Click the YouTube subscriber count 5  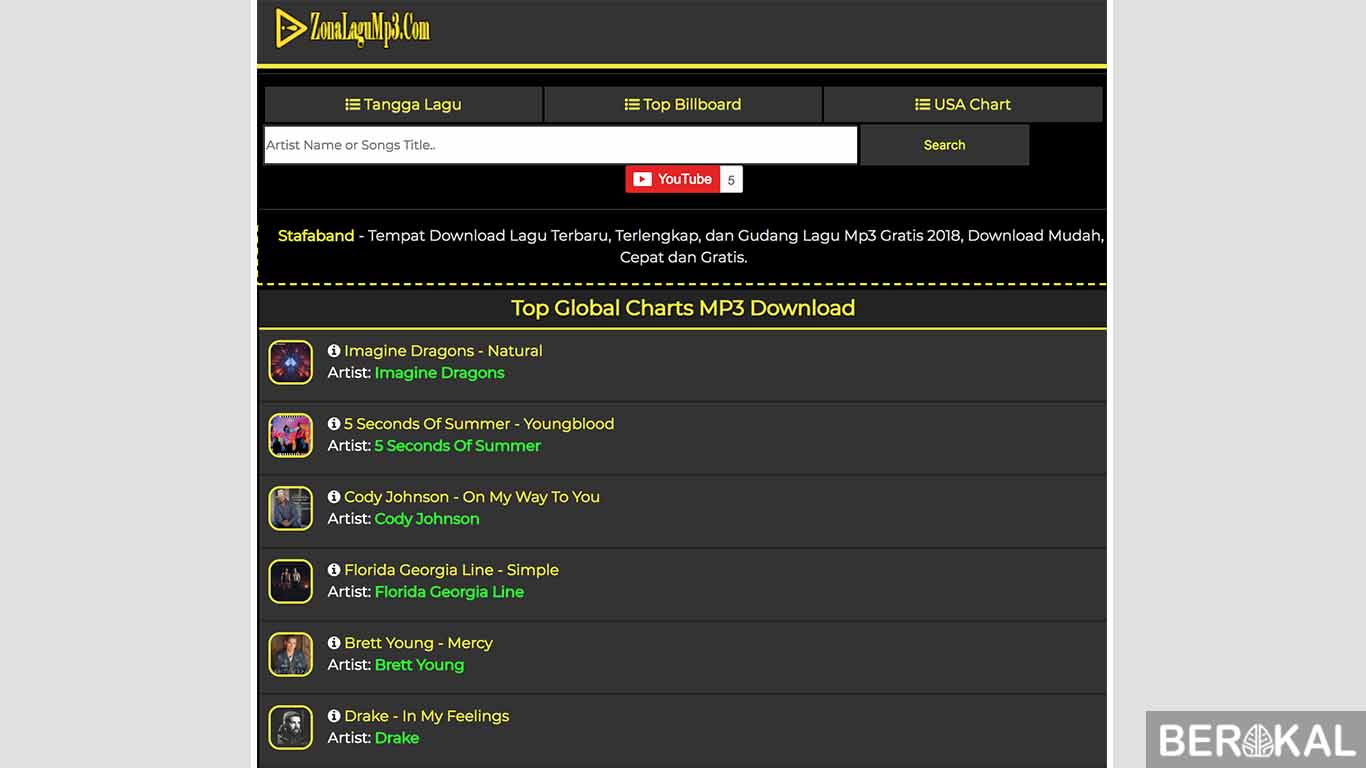pyautogui.click(x=731, y=180)
